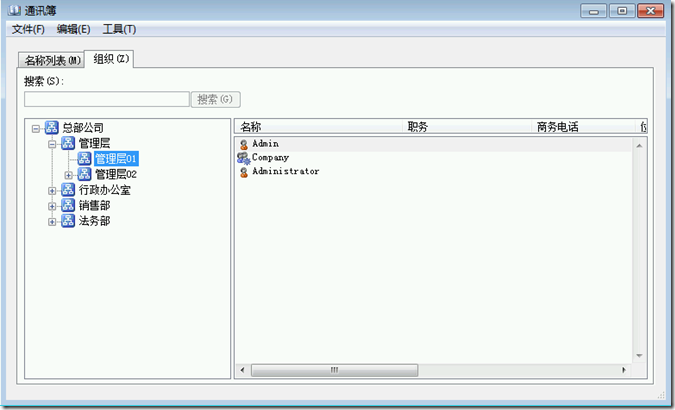This screenshot has width=675, height=410.
Task: Open the 文件(F) menu
Action: point(28,29)
